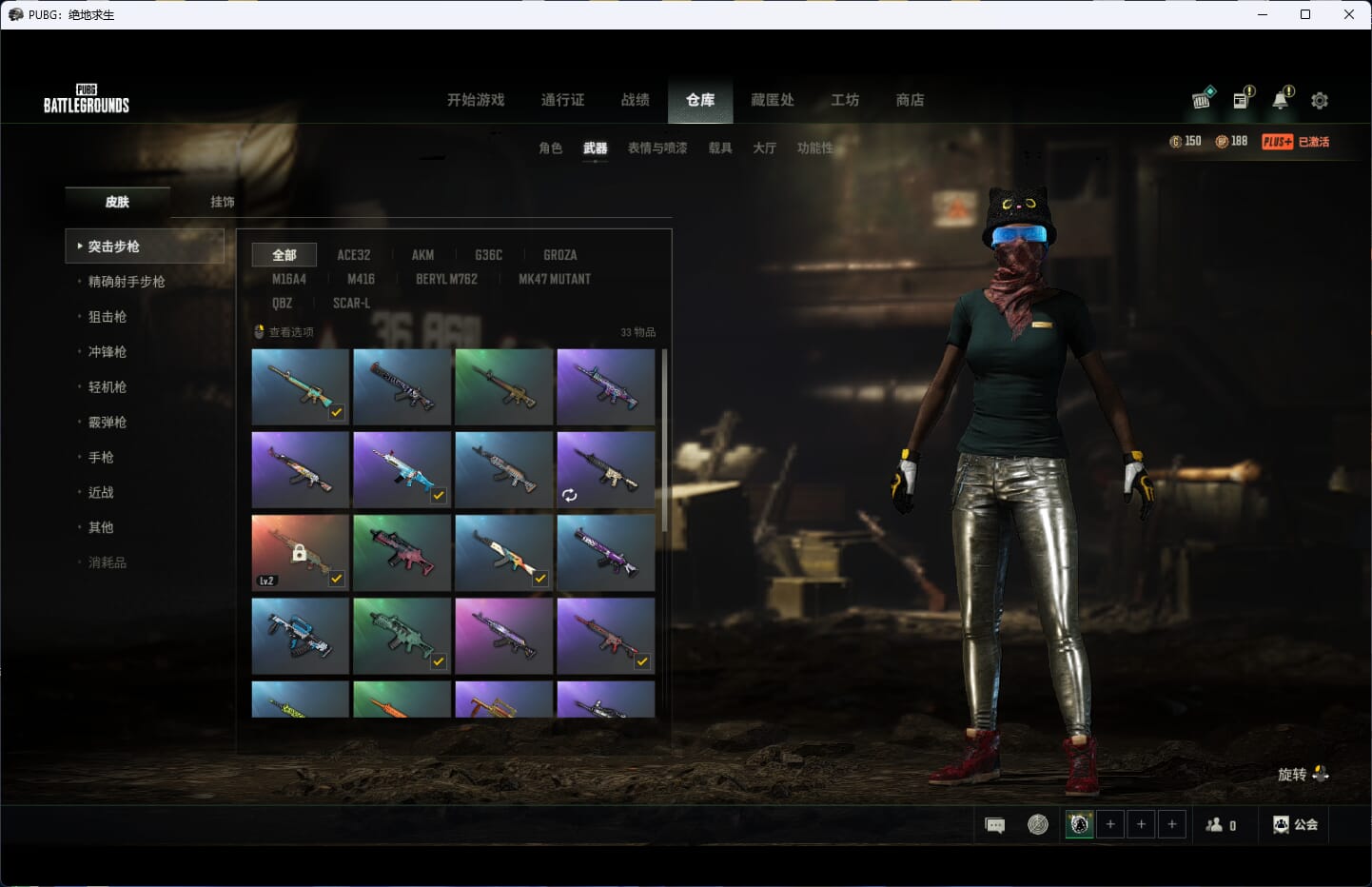Image resolution: width=1372 pixels, height=887 pixels.
Task: Toggle the checkmark on the teal M16A4 skin
Action: point(337,413)
